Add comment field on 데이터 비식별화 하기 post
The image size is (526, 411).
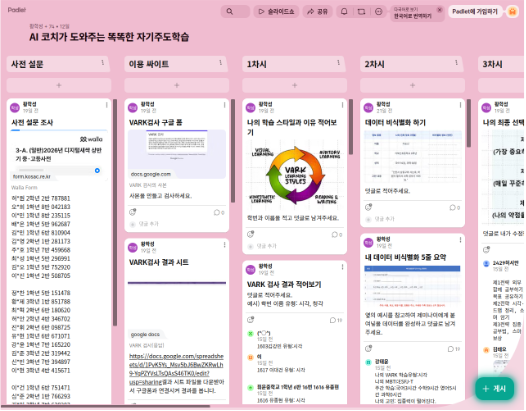413,219
